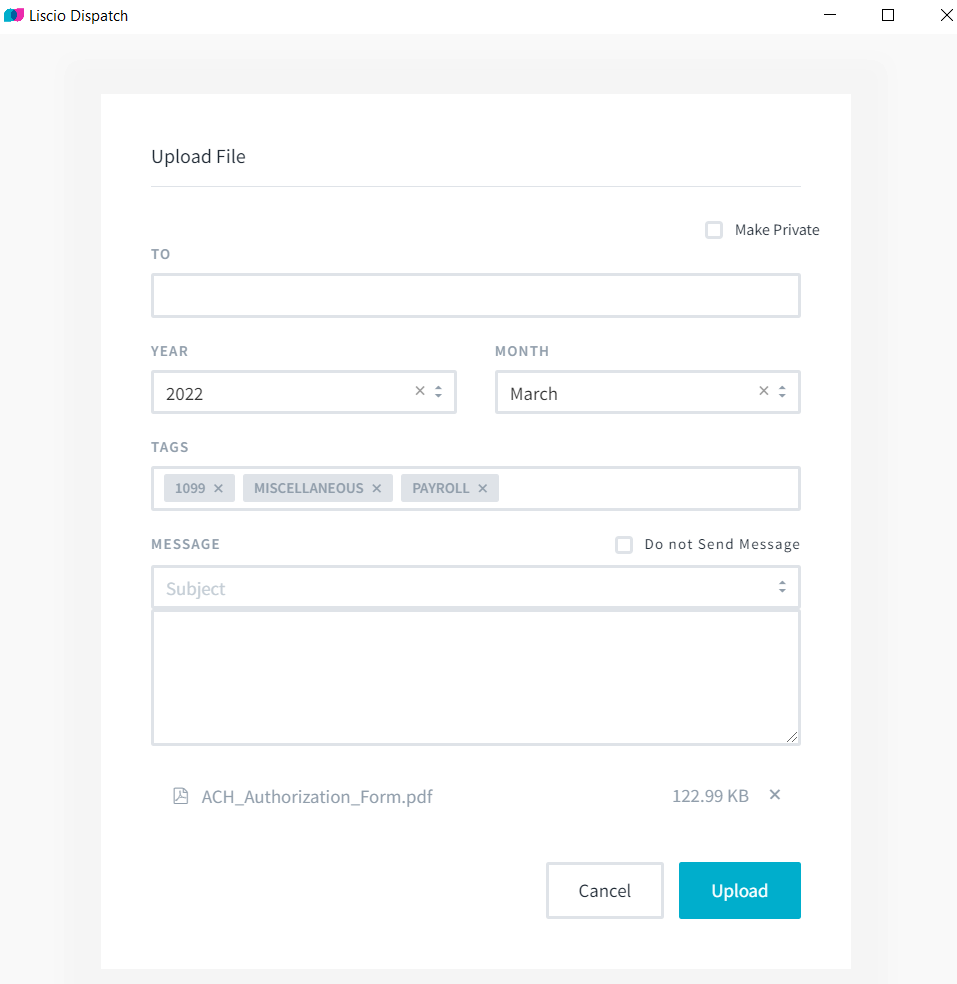Click the PDF file icon
Screen dimensions: 957x984
pos(181,796)
